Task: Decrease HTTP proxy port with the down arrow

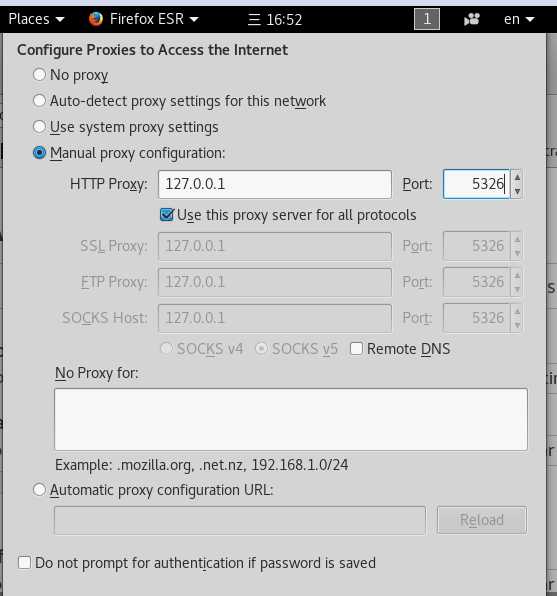Action: [x=517, y=191]
